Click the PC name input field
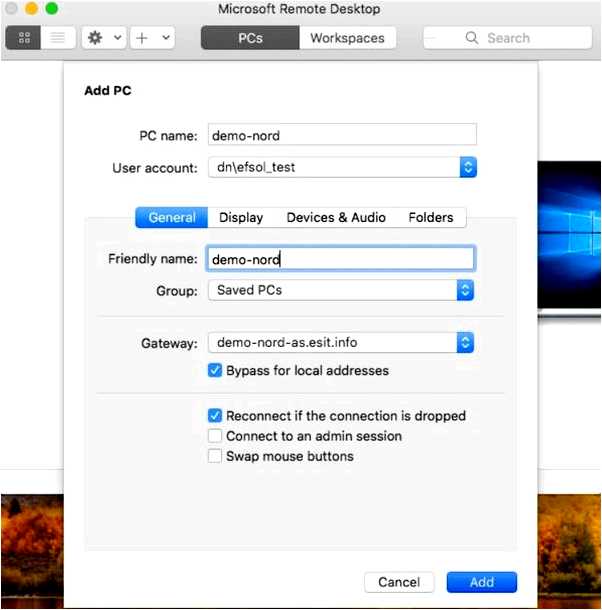 pyautogui.click(x=342, y=135)
